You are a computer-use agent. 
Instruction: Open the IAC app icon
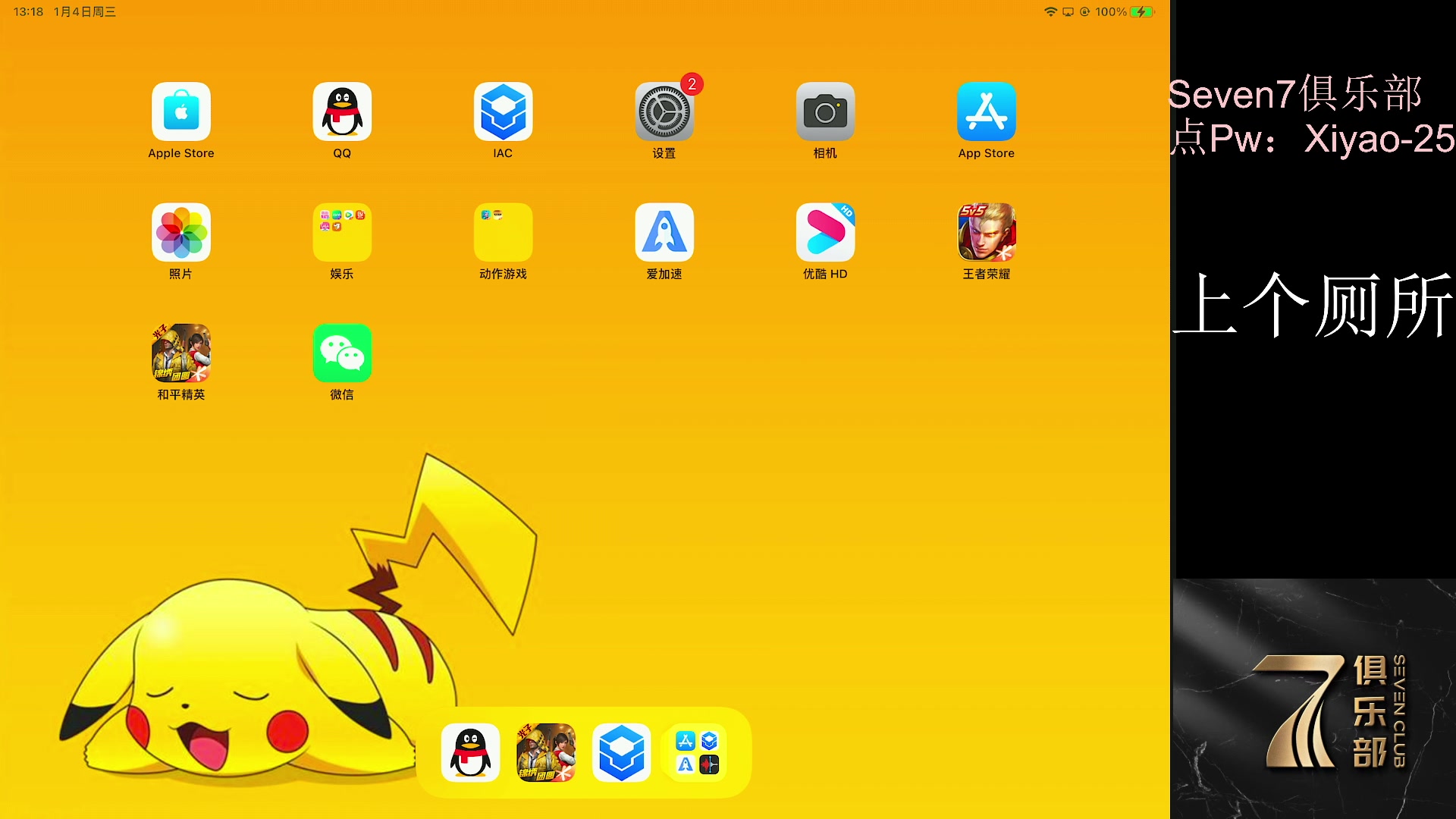[x=503, y=111]
